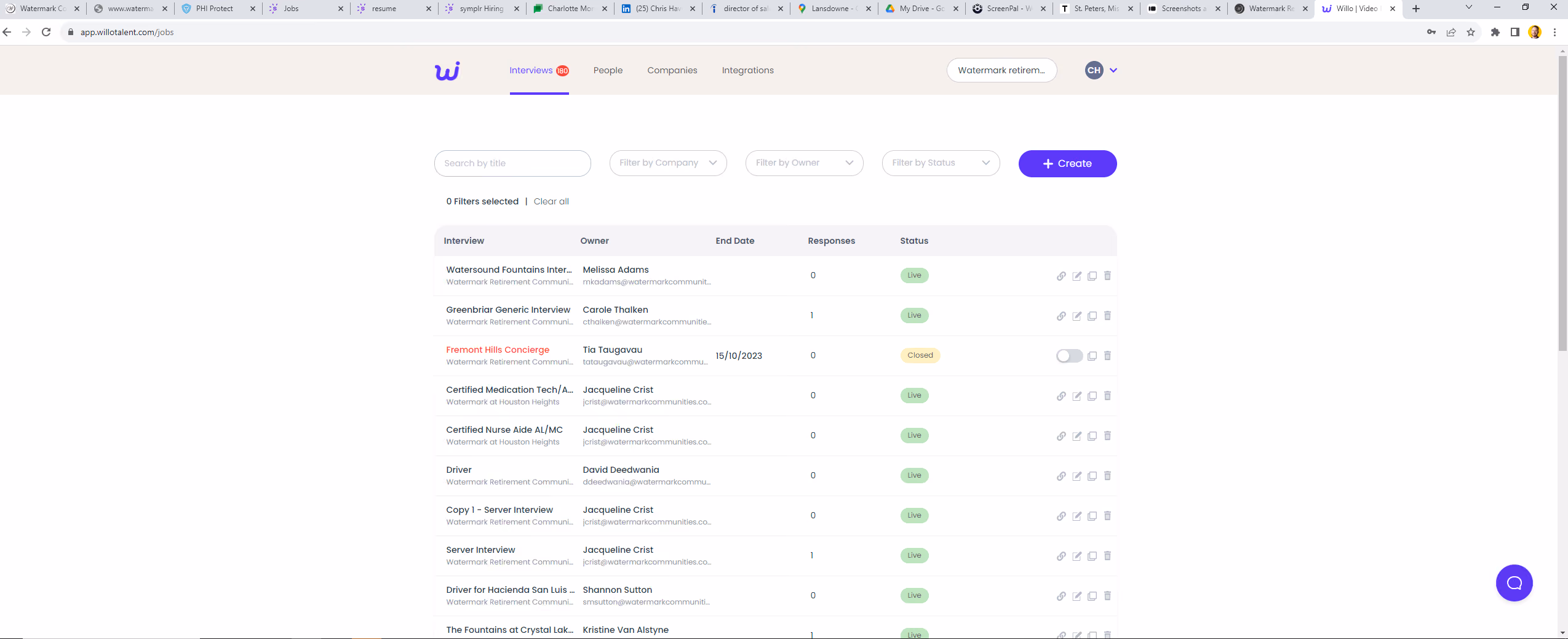This screenshot has width=1568, height=639.
Task: Open the Filter by Status dropdown
Action: [941, 163]
